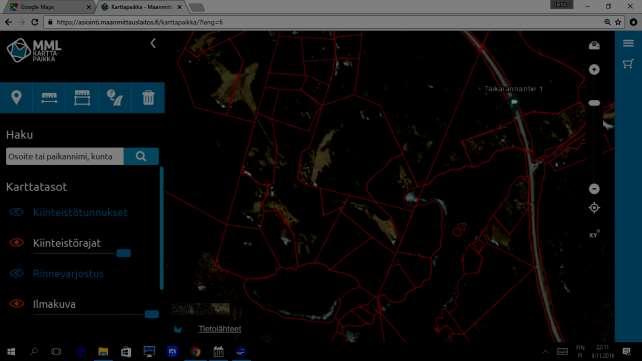Select the location marker pin tool
Viewport: 642px width, 361px height.
(16, 97)
